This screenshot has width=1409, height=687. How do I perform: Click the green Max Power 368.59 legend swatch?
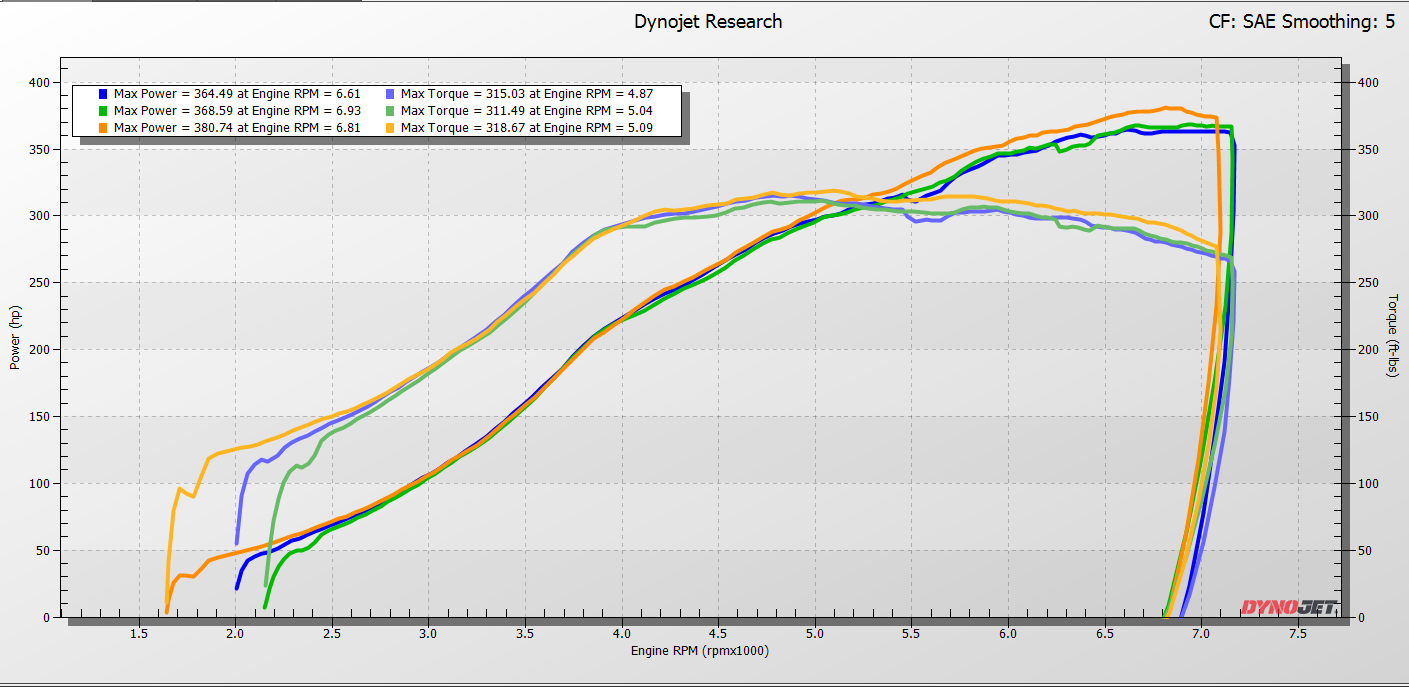pos(103,111)
